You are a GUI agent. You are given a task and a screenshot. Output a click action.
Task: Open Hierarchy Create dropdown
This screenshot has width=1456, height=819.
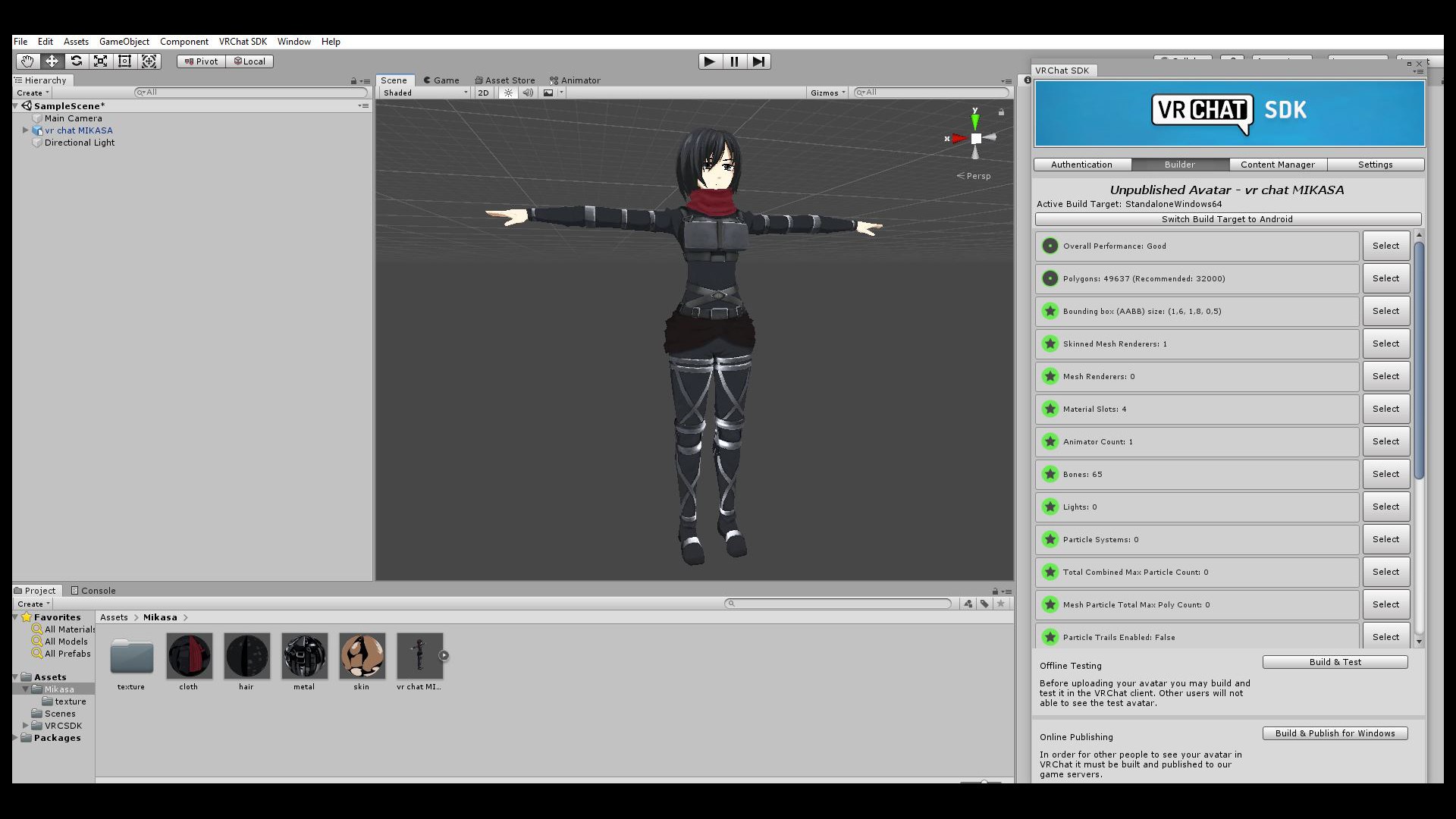[x=33, y=93]
